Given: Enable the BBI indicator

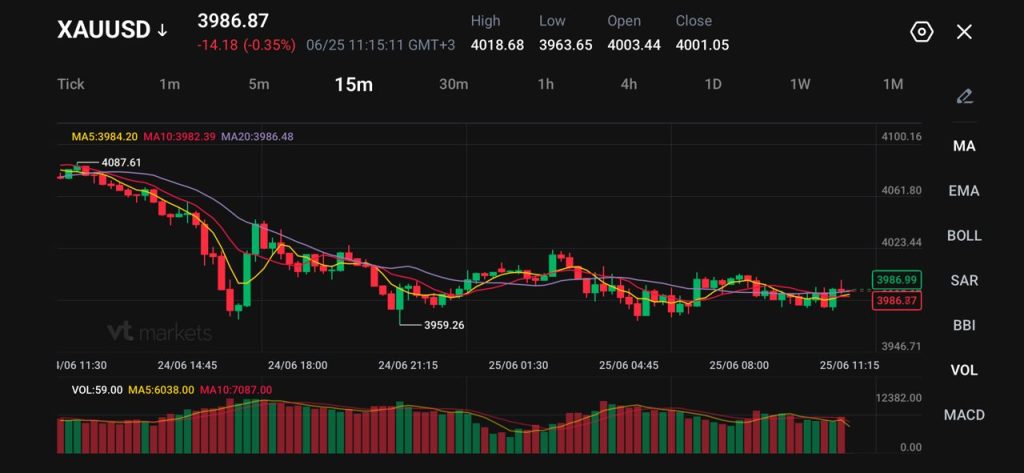Looking at the screenshot, I should (x=964, y=325).
